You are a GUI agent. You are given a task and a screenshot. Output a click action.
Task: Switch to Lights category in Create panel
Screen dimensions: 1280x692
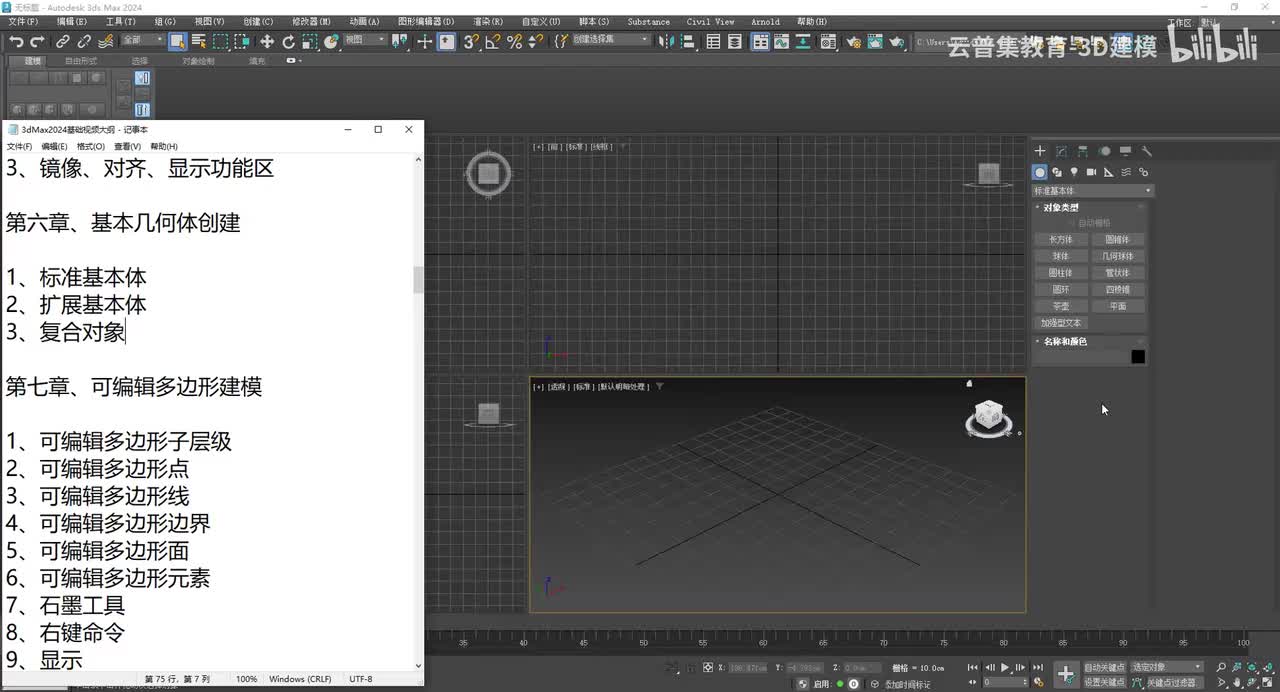click(x=1074, y=172)
